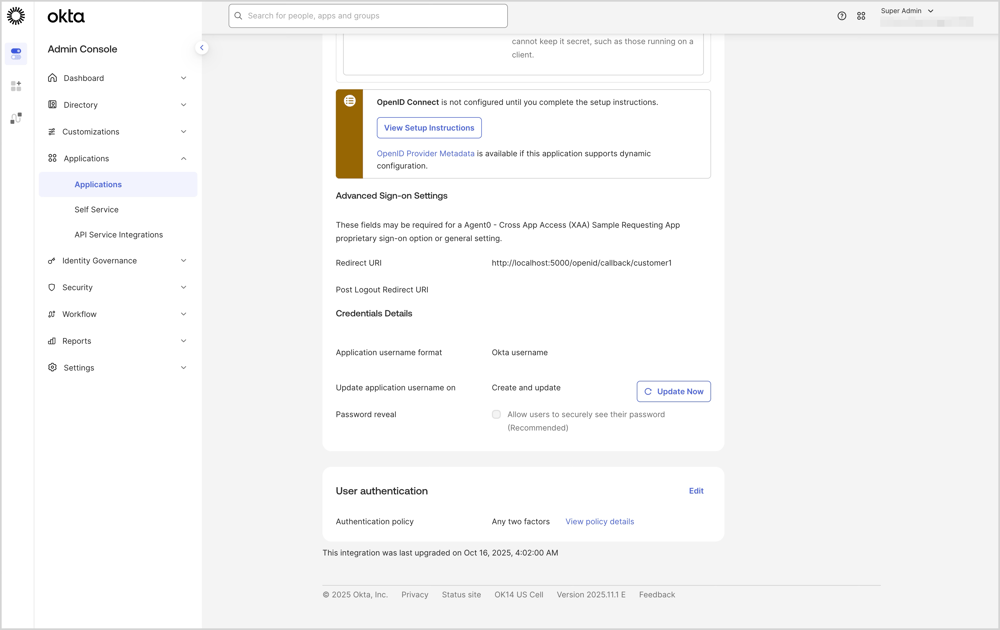Click the Customizations sliders icon
This screenshot has height=630, width=1000.
pos(52,131)
